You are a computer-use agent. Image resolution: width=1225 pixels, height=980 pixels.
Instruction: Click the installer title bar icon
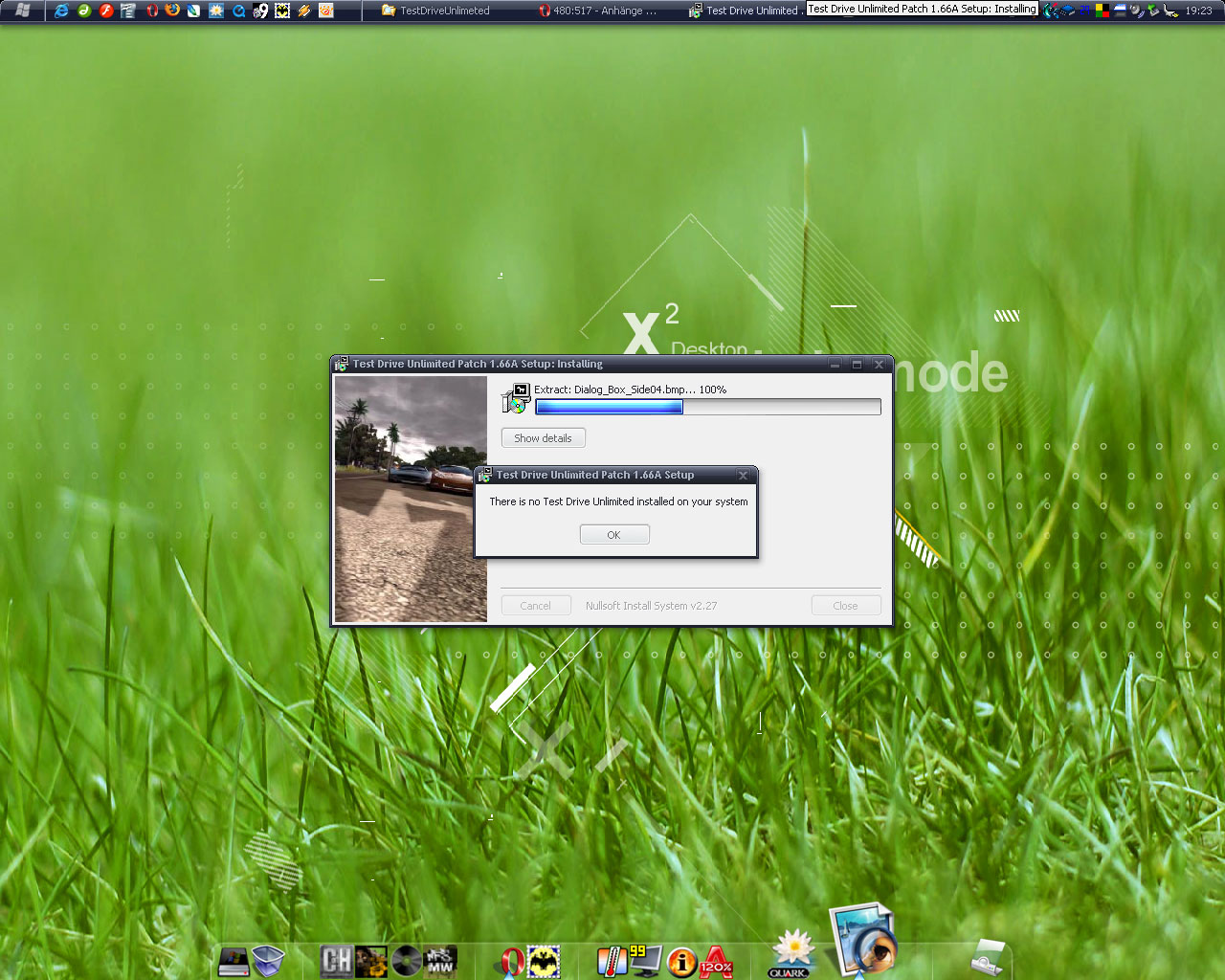(341, 365)
